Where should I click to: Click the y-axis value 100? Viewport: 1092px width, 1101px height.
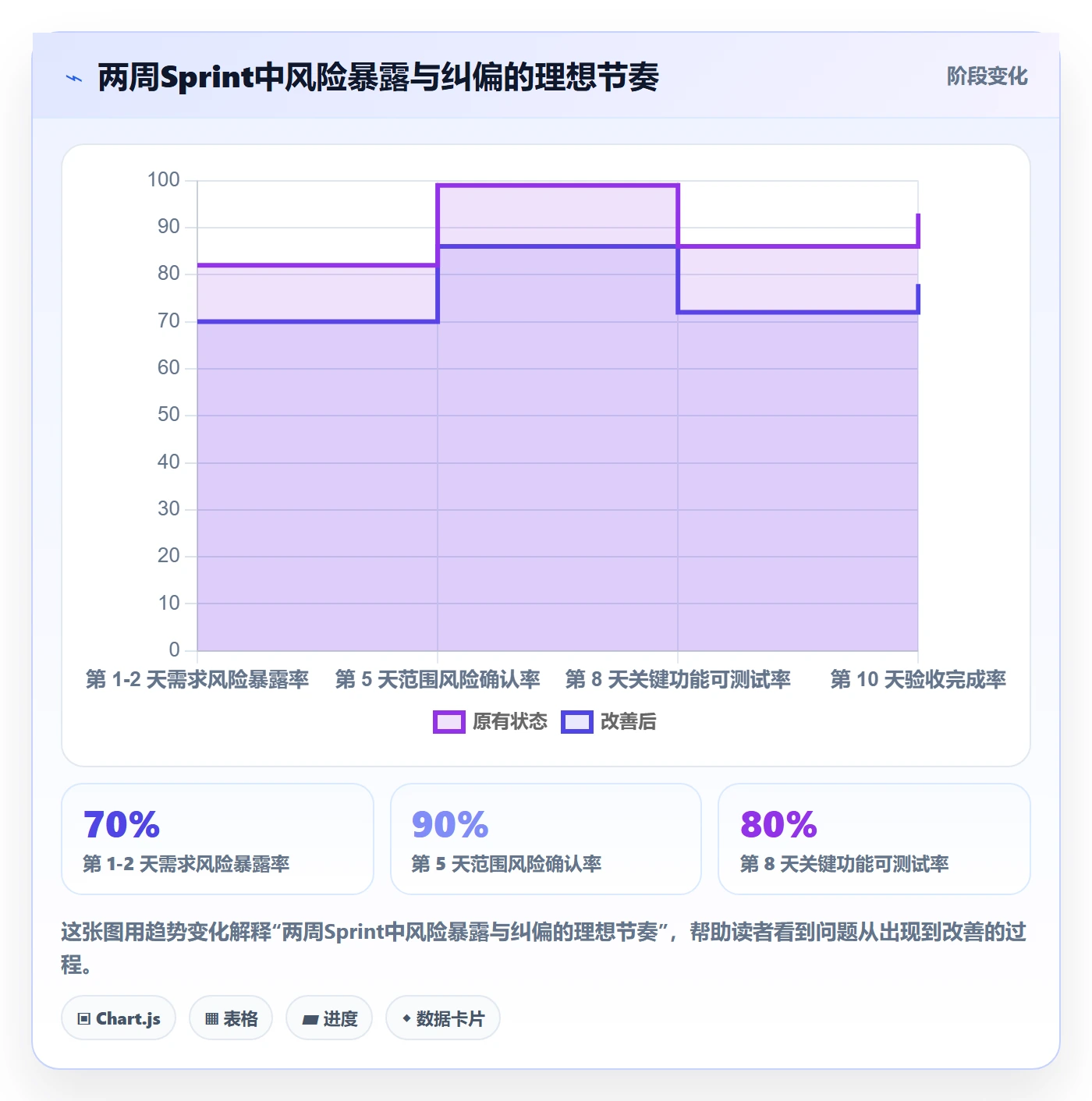pyautogui.click(x=164, y=180)
